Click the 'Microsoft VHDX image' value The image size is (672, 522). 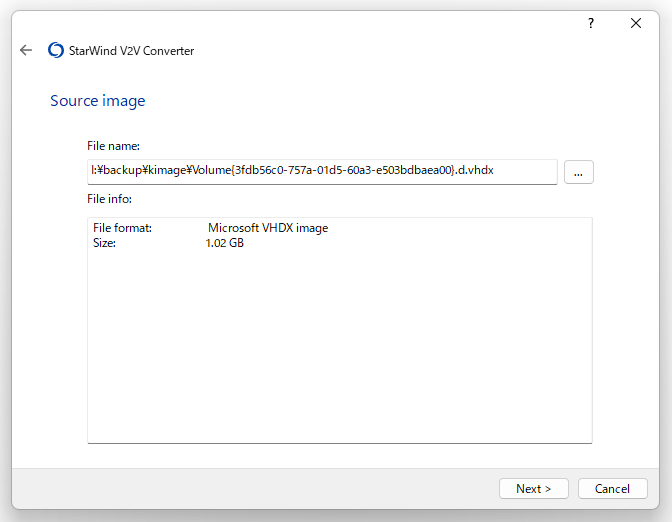click(268, 228)
